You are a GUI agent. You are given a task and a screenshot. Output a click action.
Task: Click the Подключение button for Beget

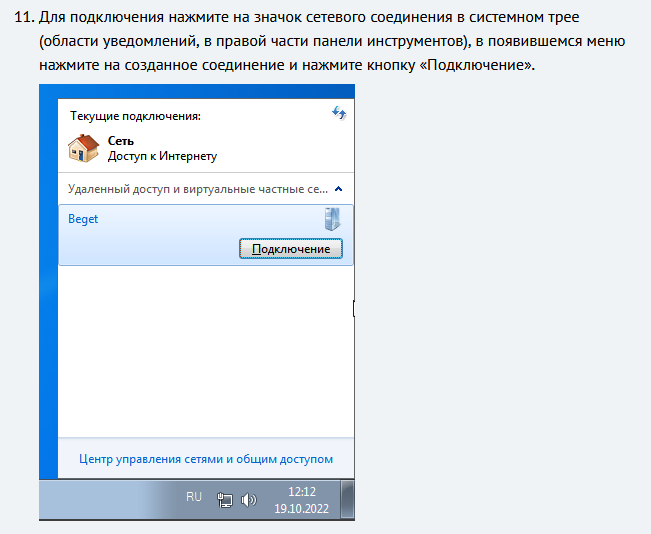[x=291, y=248]
